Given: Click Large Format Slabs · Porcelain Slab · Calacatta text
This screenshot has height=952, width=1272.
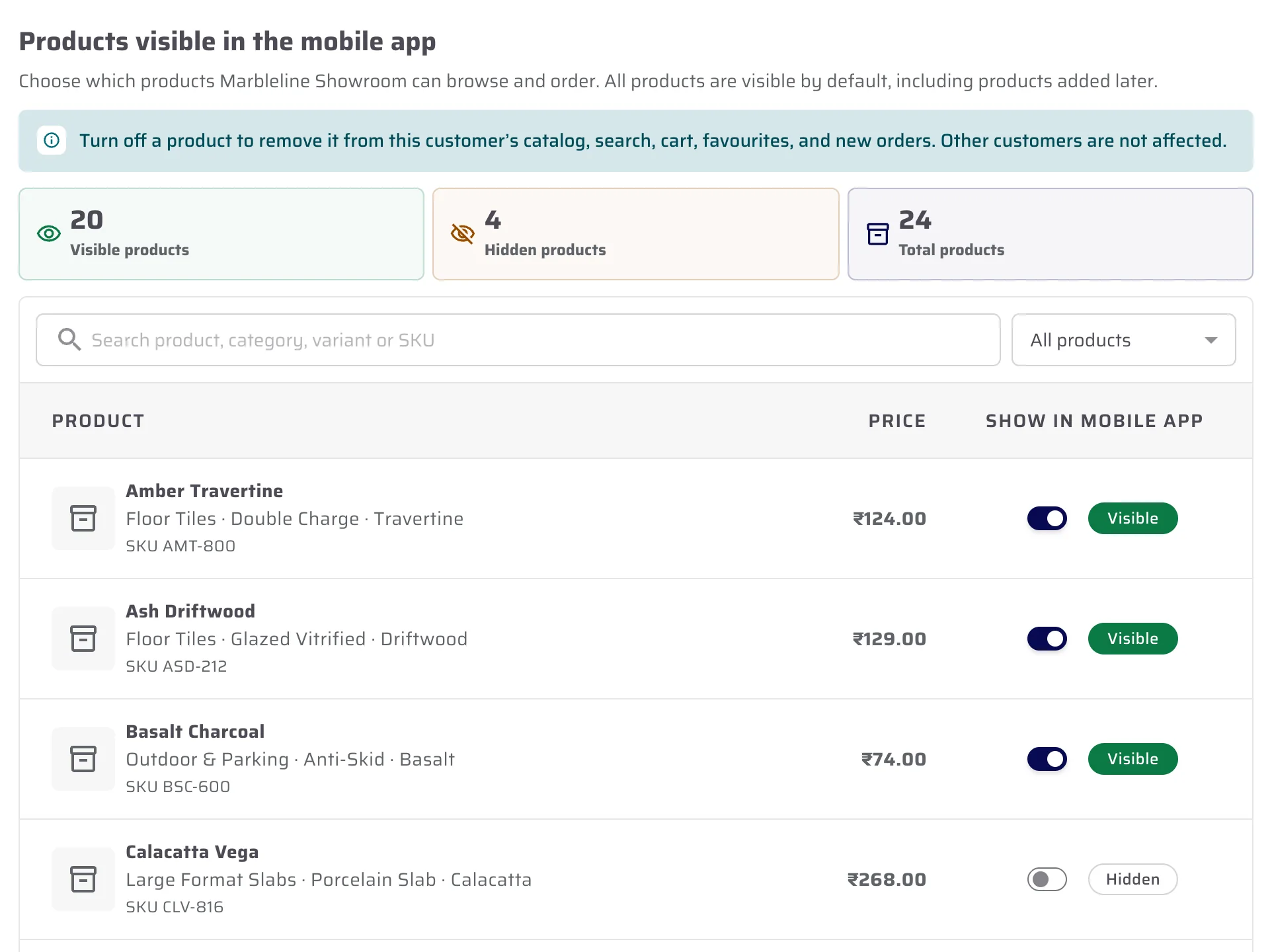Looking at the screenshot, I should point(329,880).
